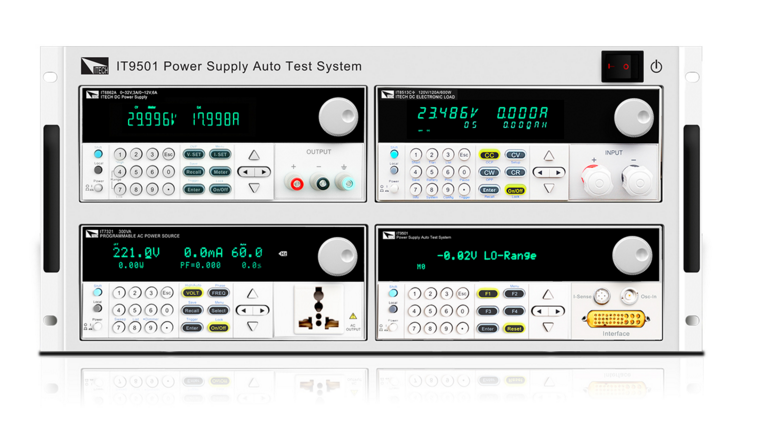Select CR mode on the electronic load

[x=515, y=172]
